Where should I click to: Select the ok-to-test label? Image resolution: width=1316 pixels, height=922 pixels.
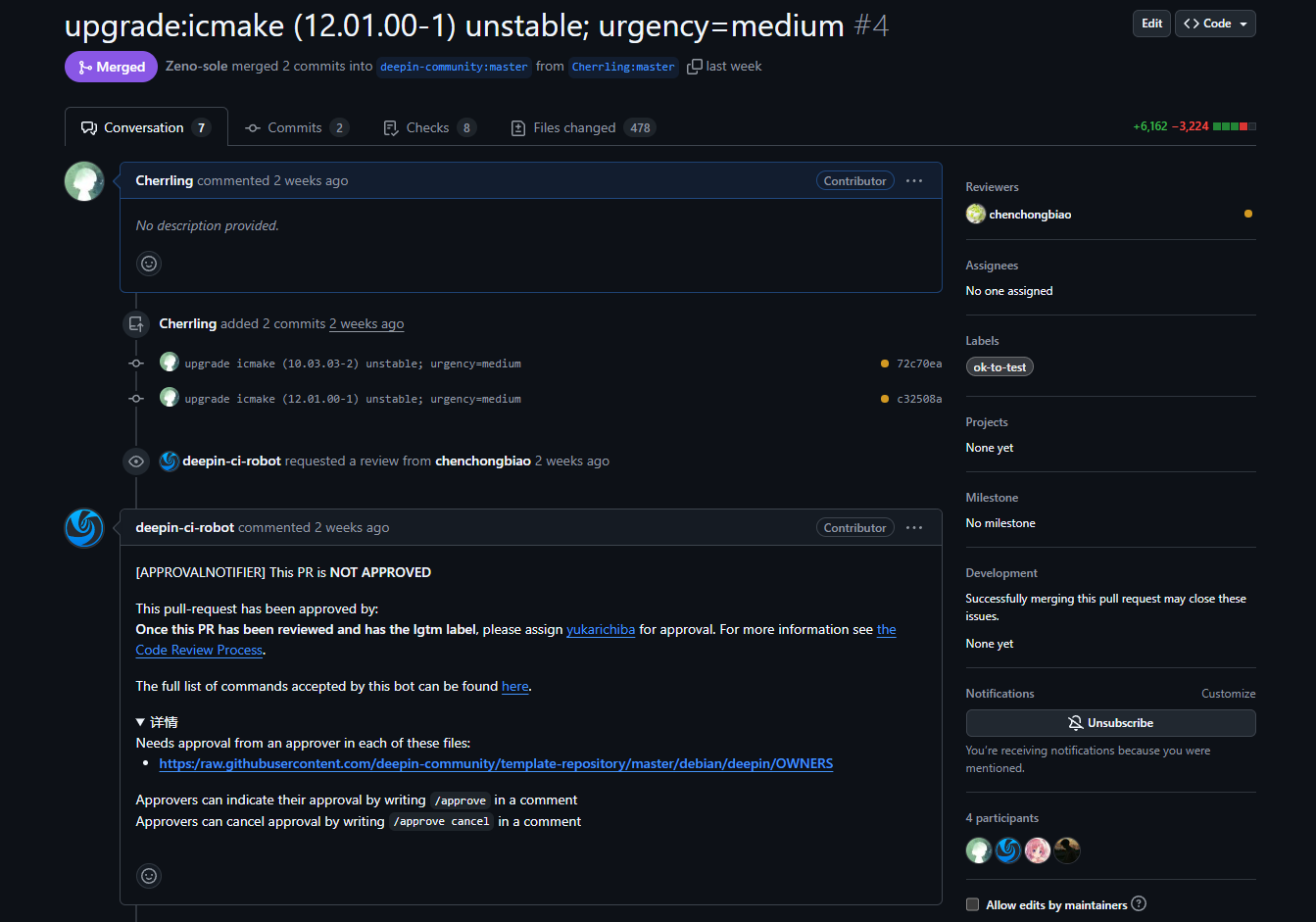(999, 367)
